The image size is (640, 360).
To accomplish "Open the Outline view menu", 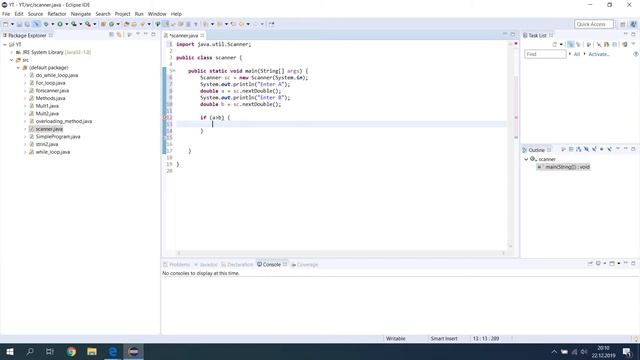I will click(618, 149).
